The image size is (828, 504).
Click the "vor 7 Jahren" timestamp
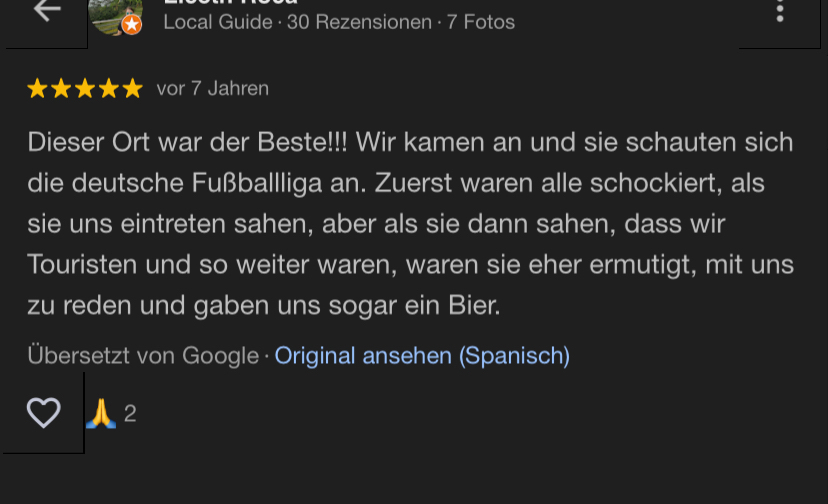point(212,89)
